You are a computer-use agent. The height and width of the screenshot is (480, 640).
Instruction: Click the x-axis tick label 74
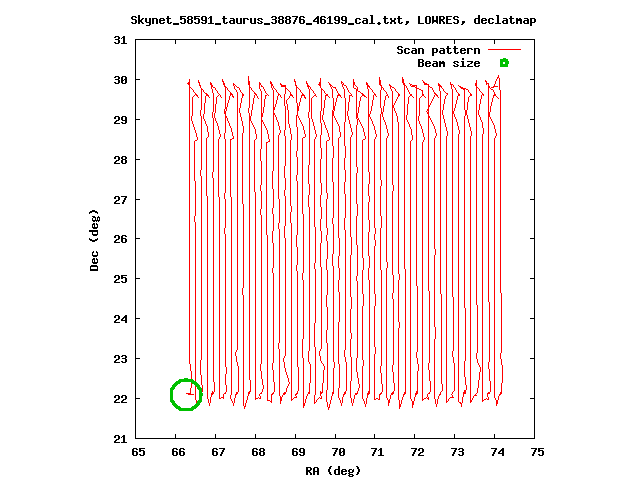click(x=498, y=452)
